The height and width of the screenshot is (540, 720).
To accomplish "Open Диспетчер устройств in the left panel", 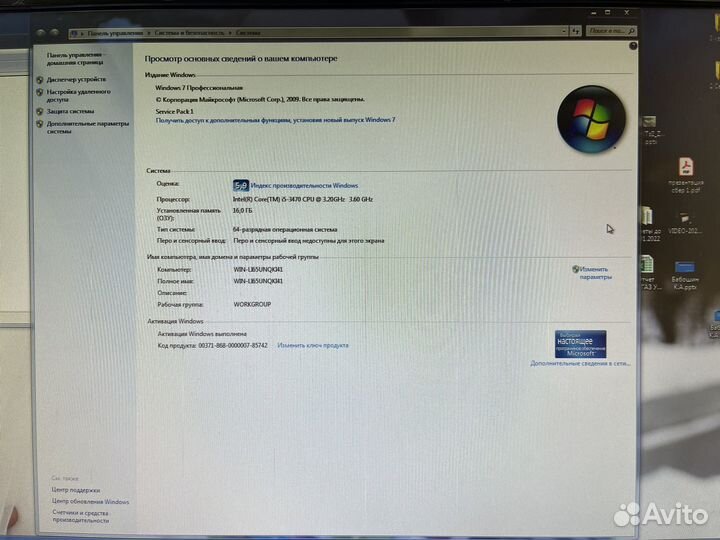I will point(76,79).
